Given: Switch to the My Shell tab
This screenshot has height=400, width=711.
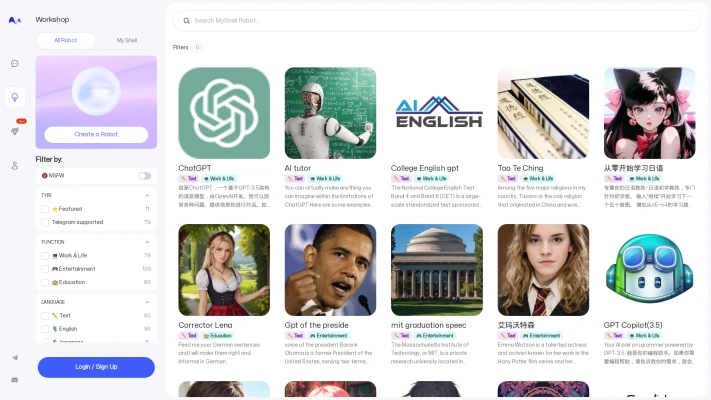Looking at the screenshot, I should pyautogui.click(x=127, y=40).
